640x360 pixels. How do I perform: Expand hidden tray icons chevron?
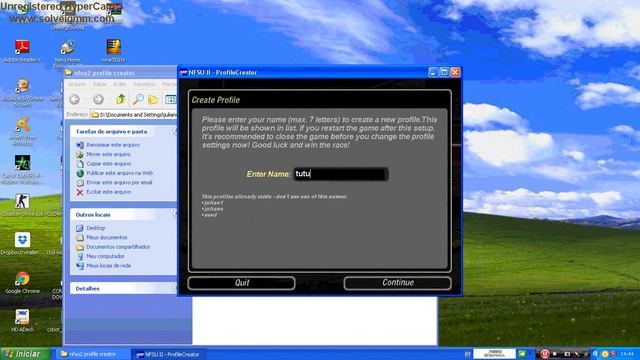(596, 354)
